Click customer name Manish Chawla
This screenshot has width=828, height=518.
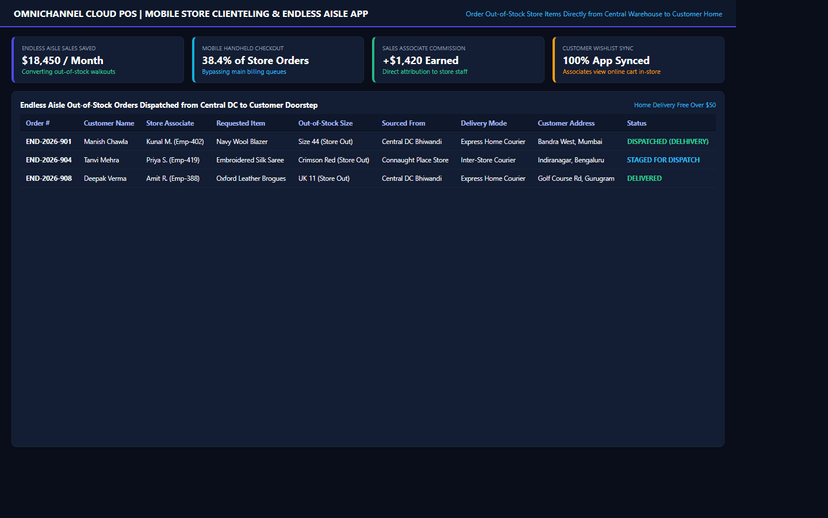point(106,142)
